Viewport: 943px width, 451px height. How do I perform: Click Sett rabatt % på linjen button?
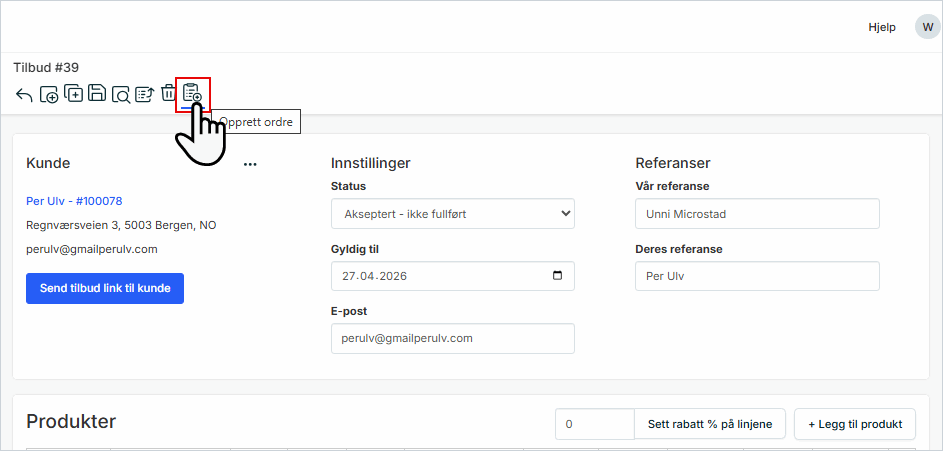[x=710, y=424]
